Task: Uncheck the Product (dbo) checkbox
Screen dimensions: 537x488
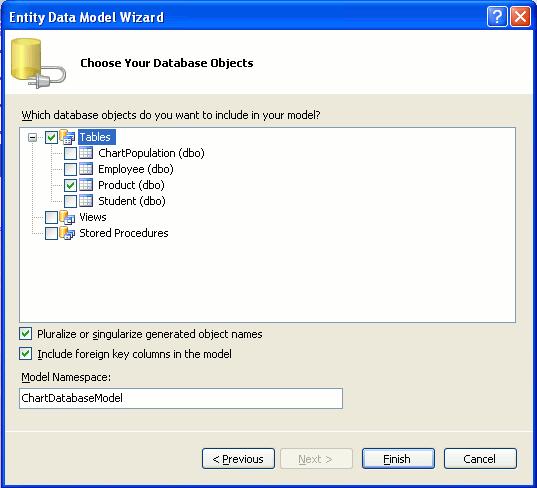Action: click(71, 186)
